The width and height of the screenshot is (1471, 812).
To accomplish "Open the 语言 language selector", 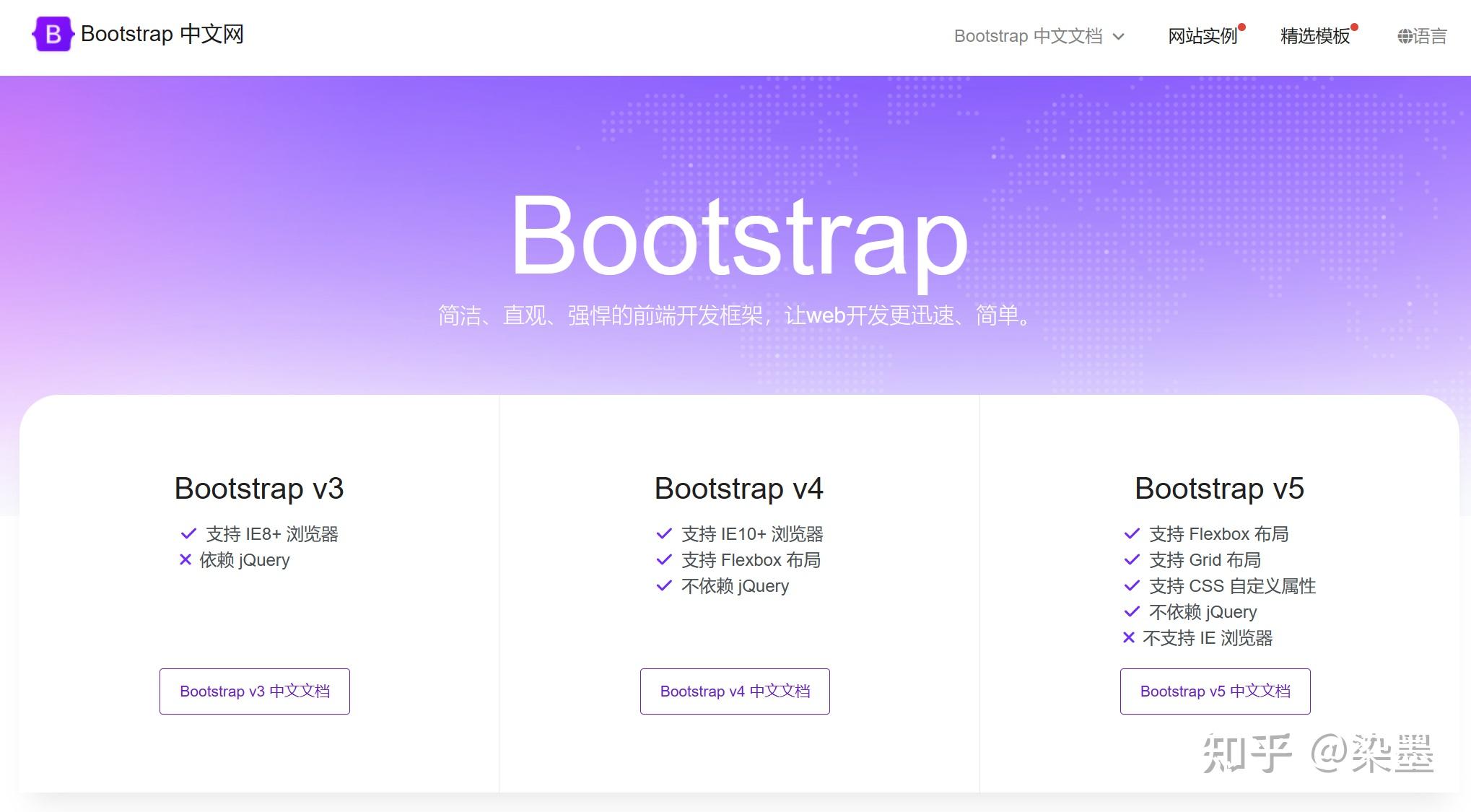I will click(1429, 36).
